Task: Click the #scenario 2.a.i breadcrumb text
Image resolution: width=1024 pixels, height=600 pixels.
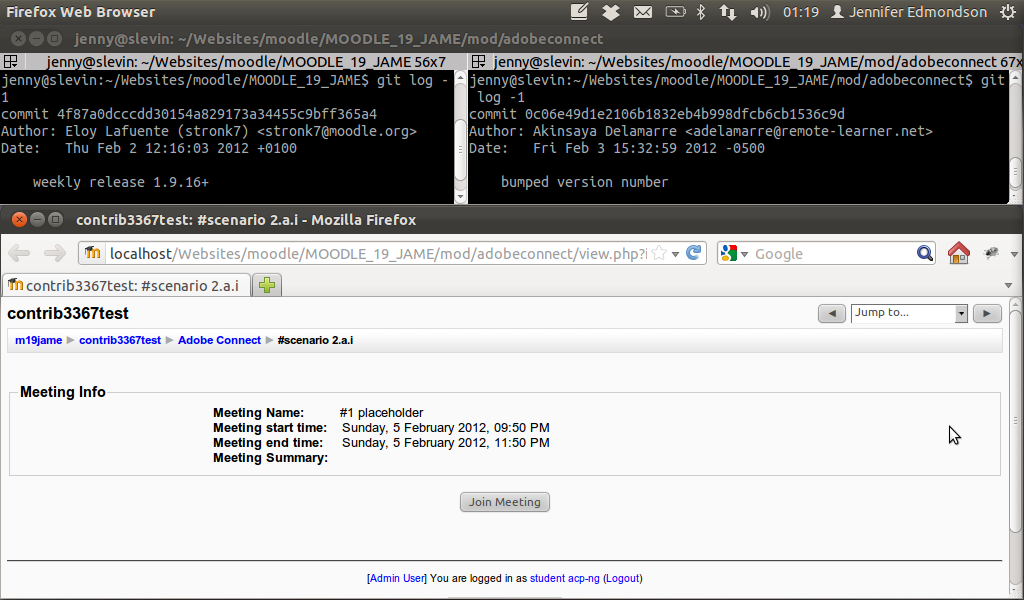Action: 315,340
